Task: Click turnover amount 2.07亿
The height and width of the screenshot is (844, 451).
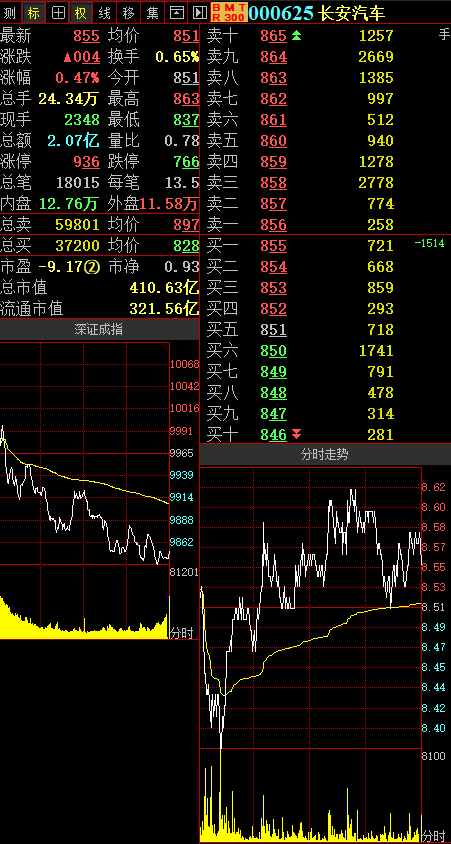Action: tap(73, 141)
